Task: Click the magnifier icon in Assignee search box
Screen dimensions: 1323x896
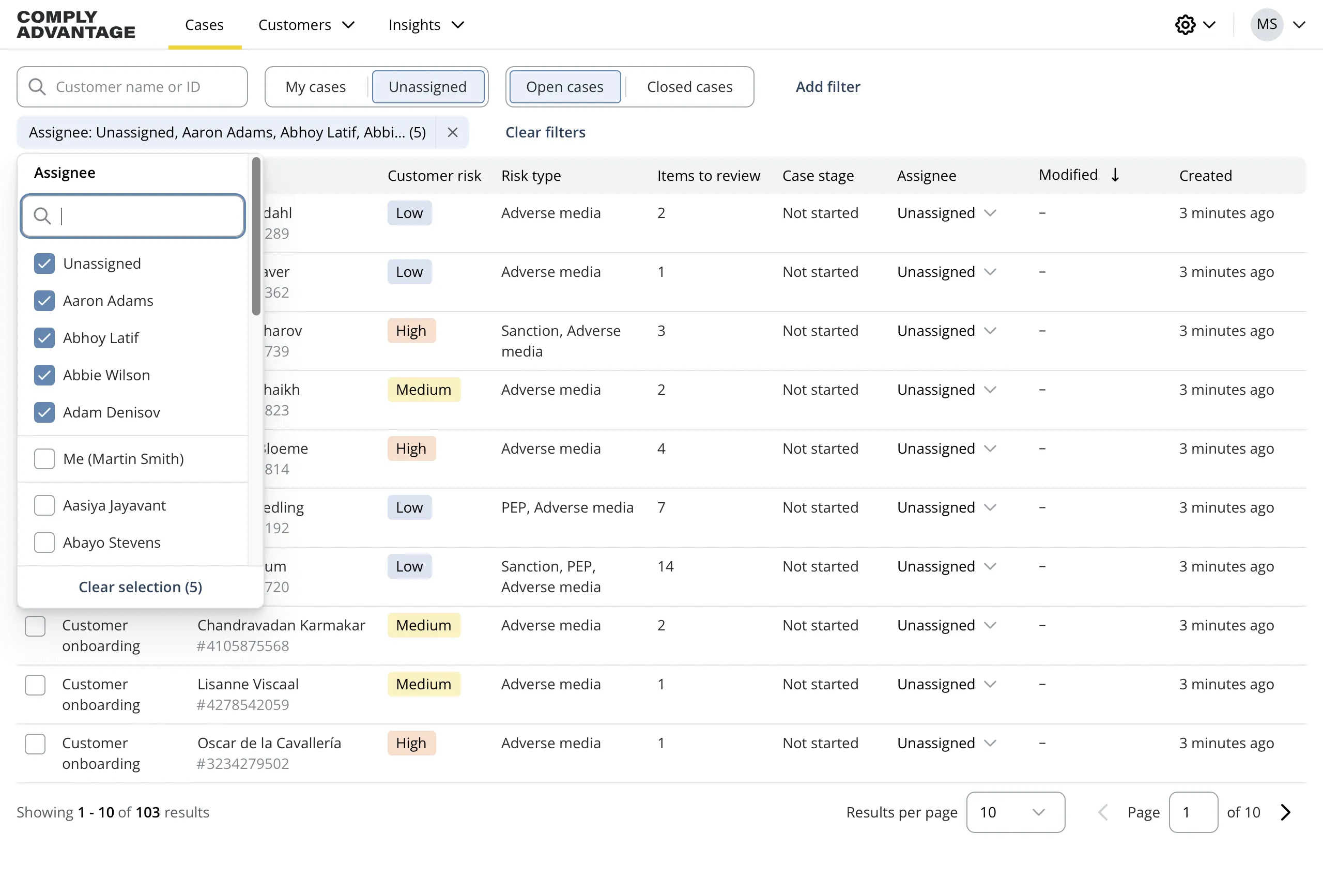Action: coord(42,217)
